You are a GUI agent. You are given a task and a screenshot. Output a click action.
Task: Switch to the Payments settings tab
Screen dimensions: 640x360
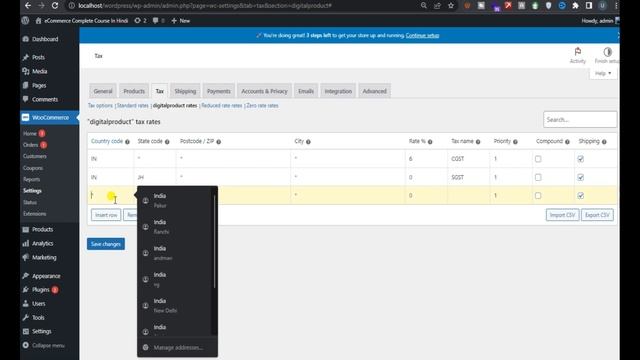[x=219, y=91]
